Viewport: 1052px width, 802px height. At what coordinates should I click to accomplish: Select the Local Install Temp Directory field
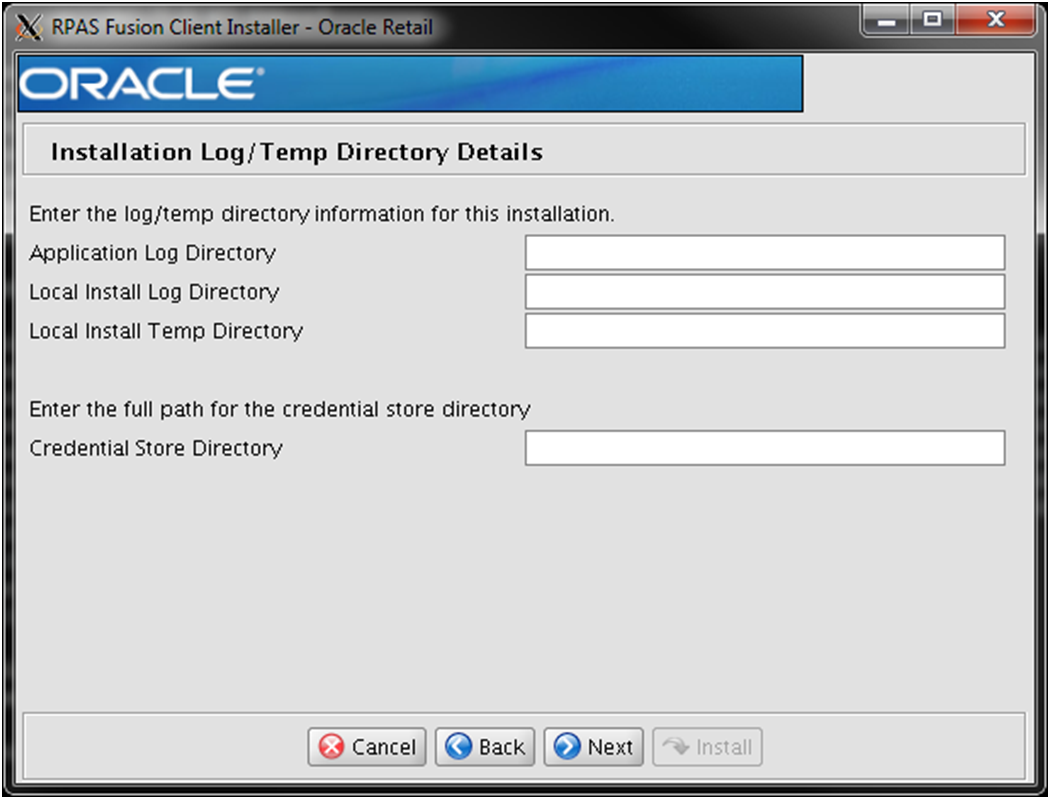[765, 330]
